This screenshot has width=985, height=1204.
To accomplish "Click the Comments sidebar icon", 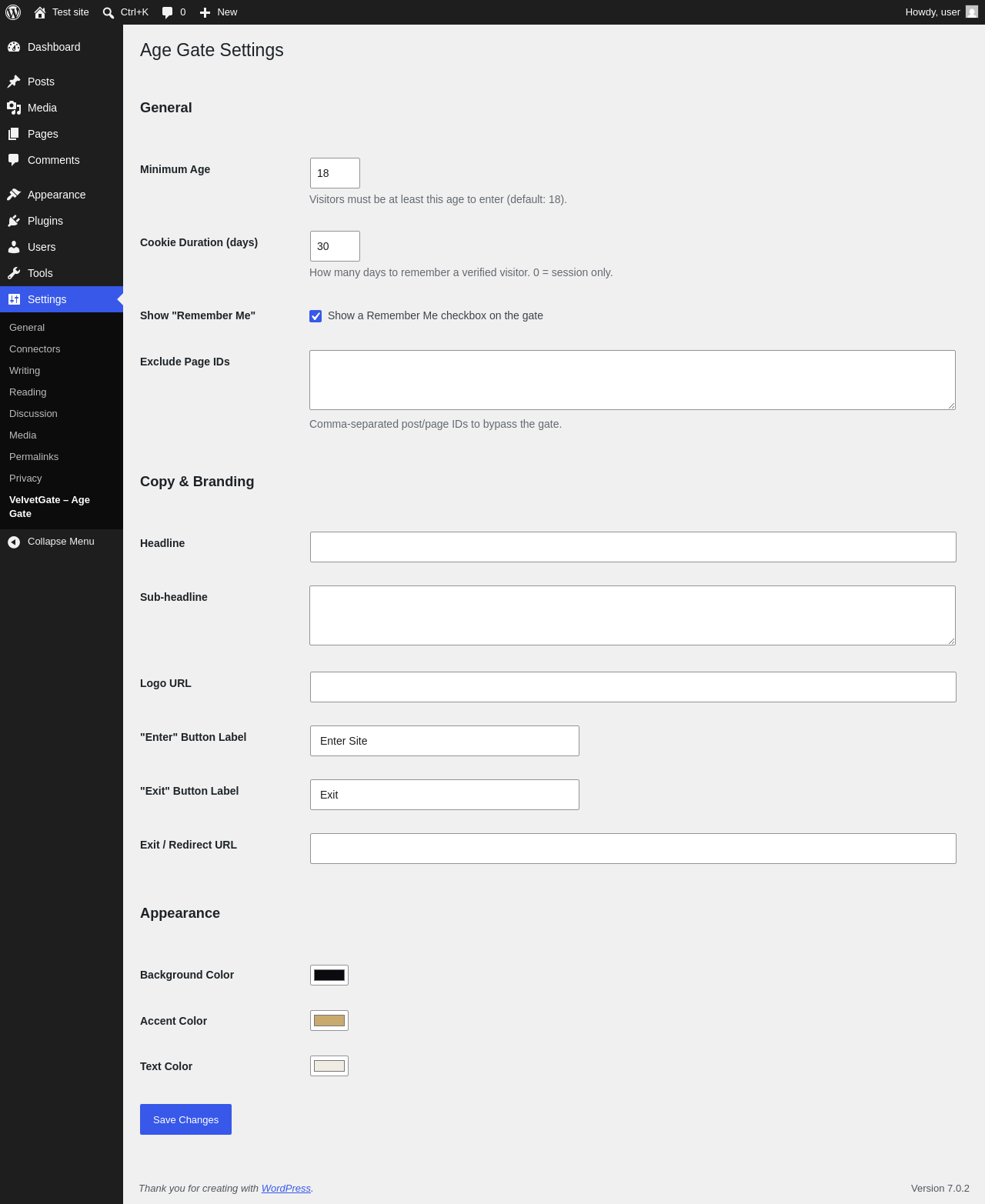I will pyautogui.click(x=14, y=160).
